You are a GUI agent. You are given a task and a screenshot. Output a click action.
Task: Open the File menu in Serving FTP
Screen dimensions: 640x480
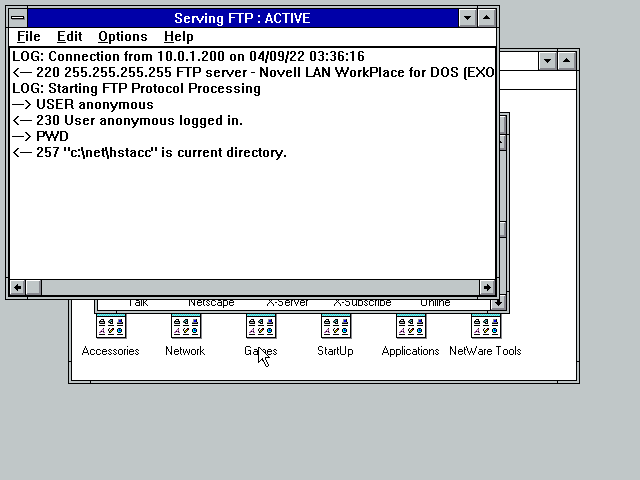click(29, 37)
